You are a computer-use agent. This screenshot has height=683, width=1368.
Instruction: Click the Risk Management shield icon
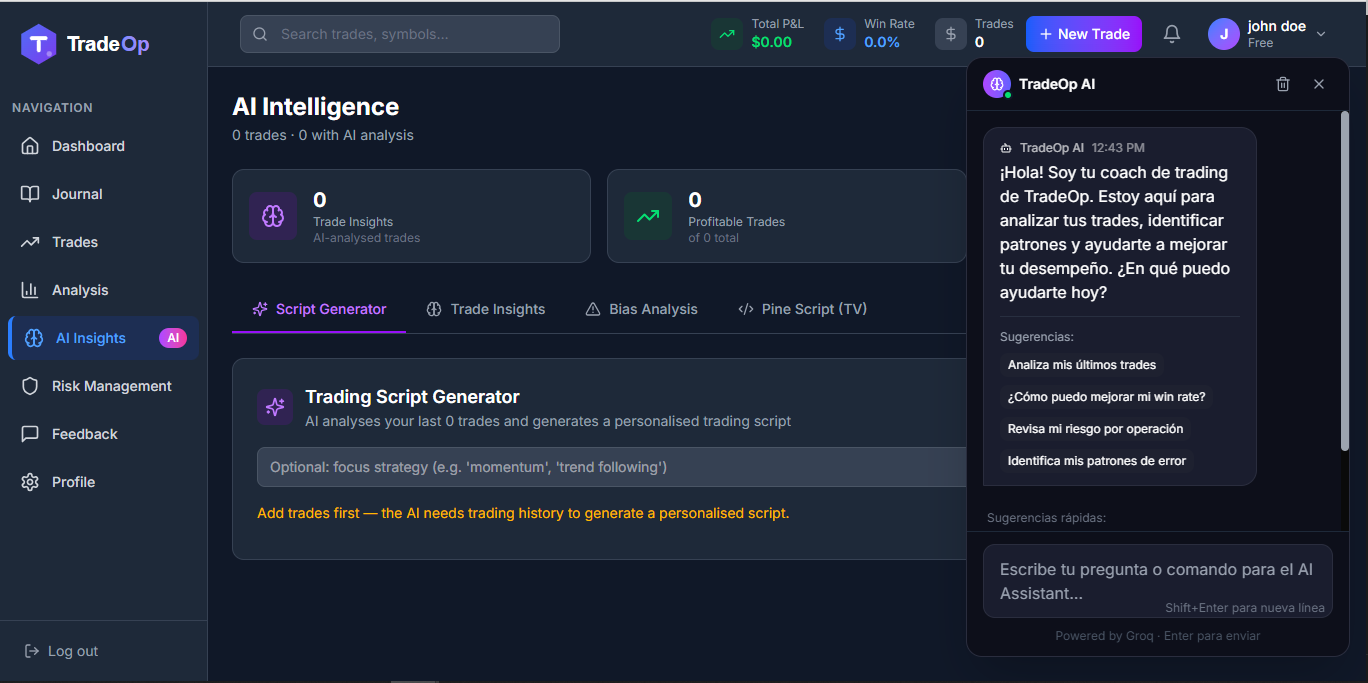[31, 386]
